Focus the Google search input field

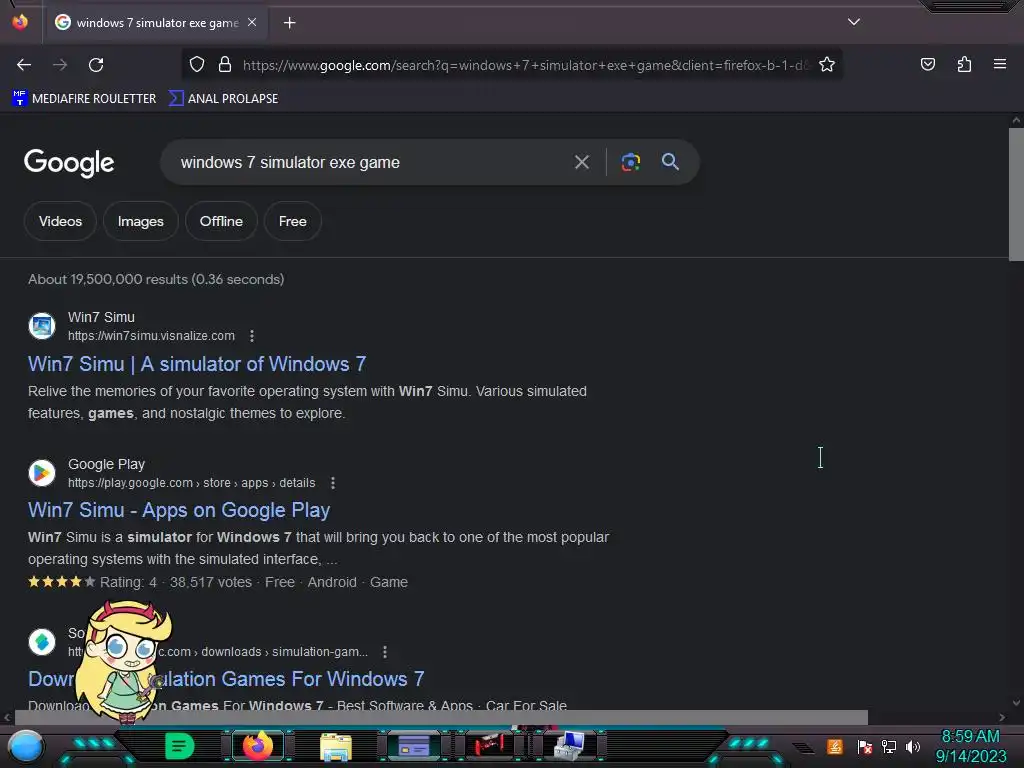click(372, 162)
